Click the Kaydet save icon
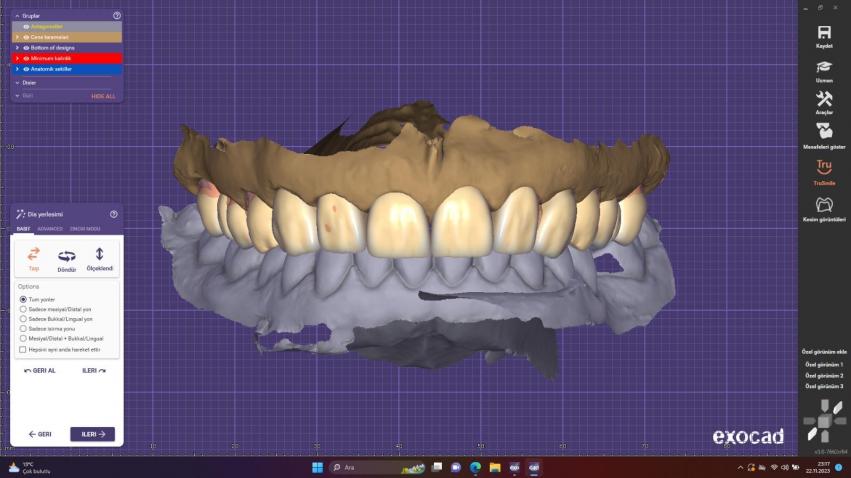Viewport: 851px width, 478px height. point(824,33)
